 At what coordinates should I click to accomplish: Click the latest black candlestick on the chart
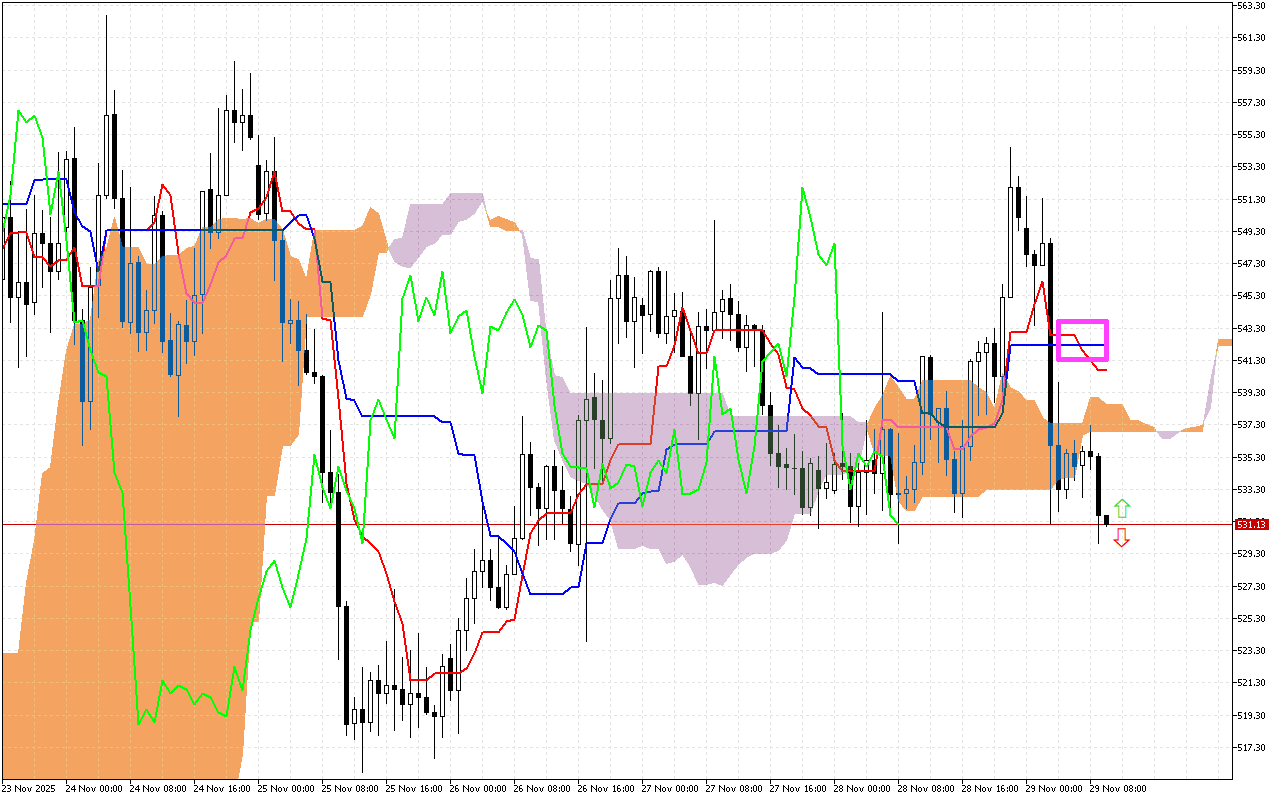[1106, 520]
